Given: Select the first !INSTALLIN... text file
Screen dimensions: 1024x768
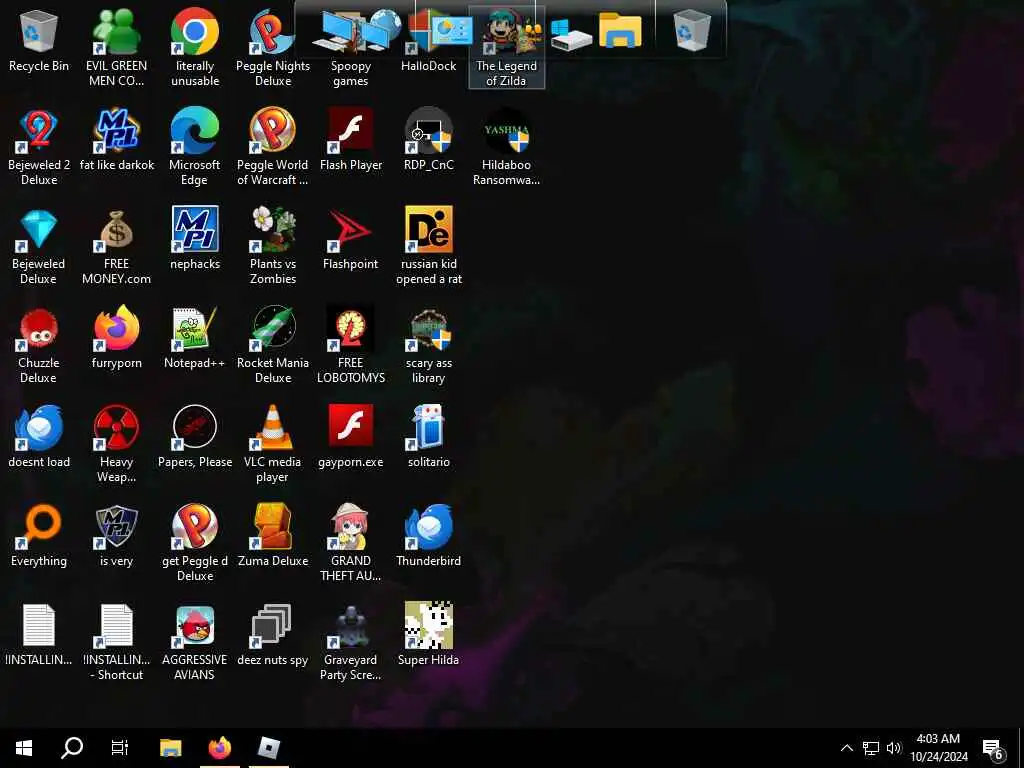Looking at the screenshot, I should click(x=39, y=635).
